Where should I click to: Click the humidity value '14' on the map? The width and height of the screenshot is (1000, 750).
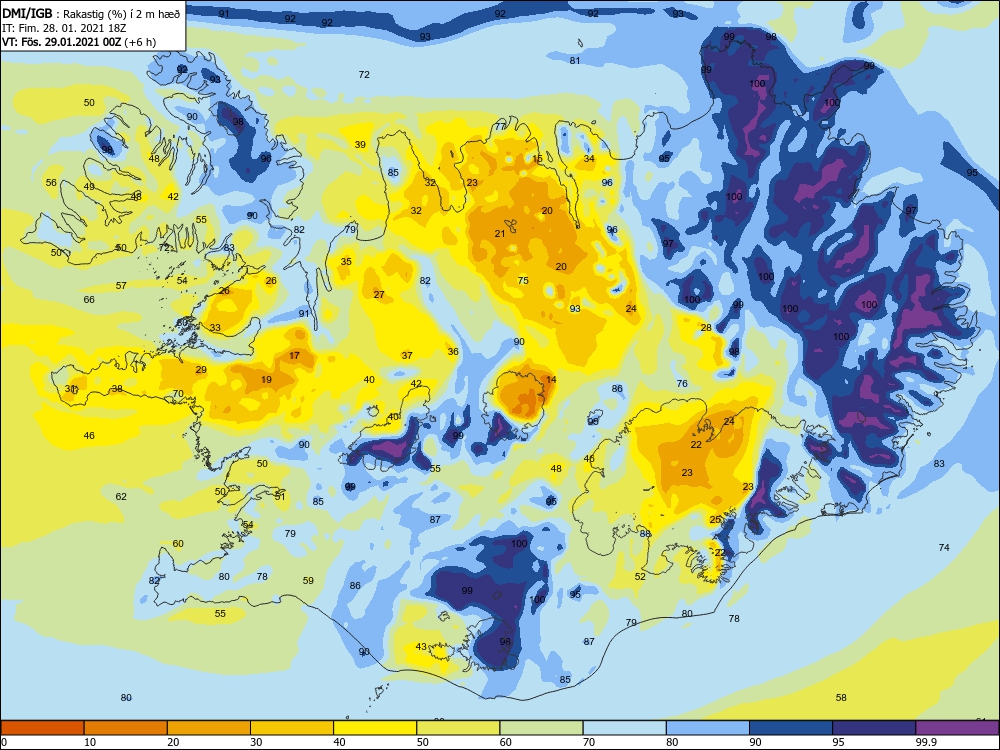click(x=551, y=379)
